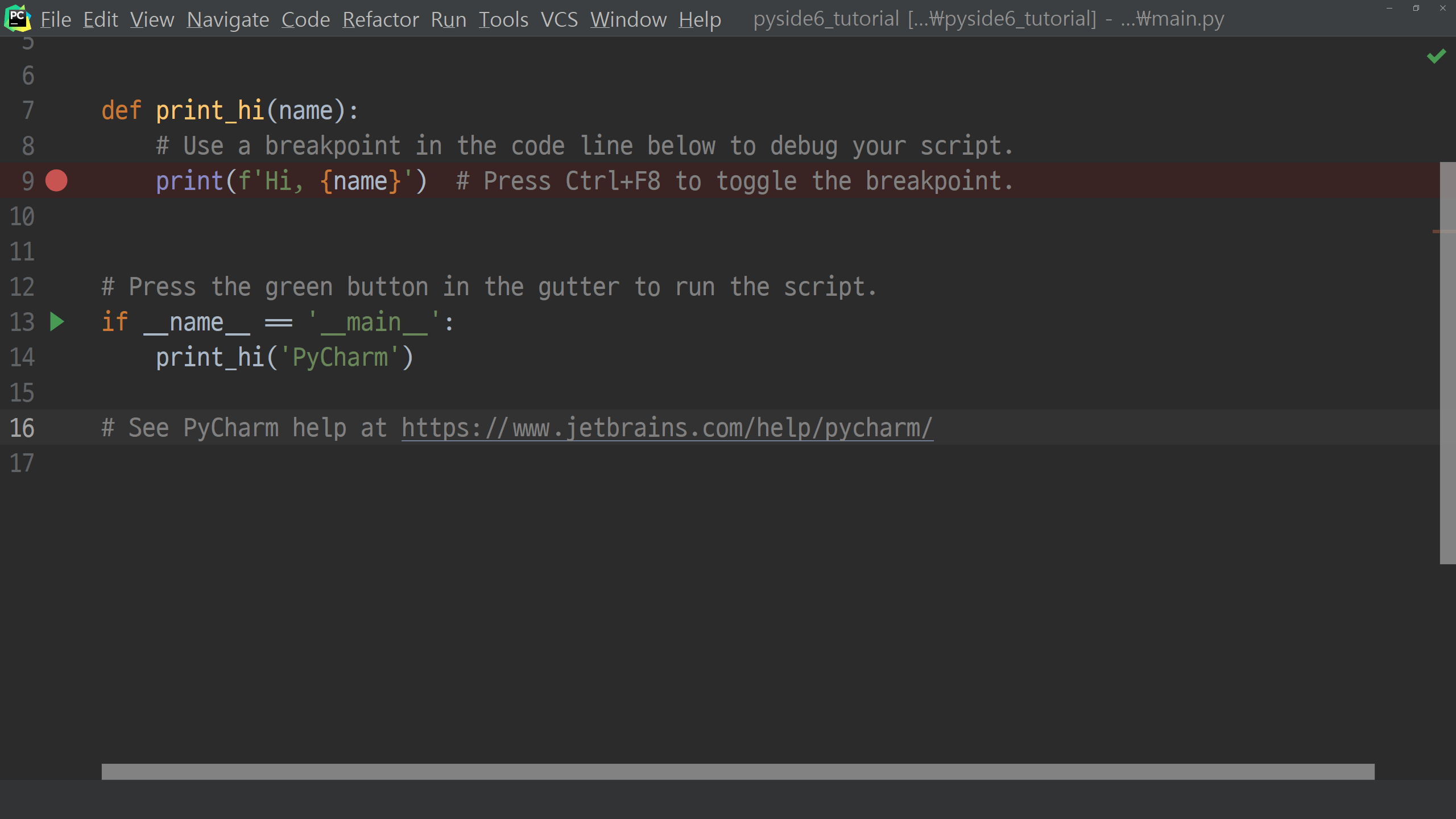1456x819 pixels.
Task: Open the View menu
Action: pyautogui.click(x=152, y=20)
